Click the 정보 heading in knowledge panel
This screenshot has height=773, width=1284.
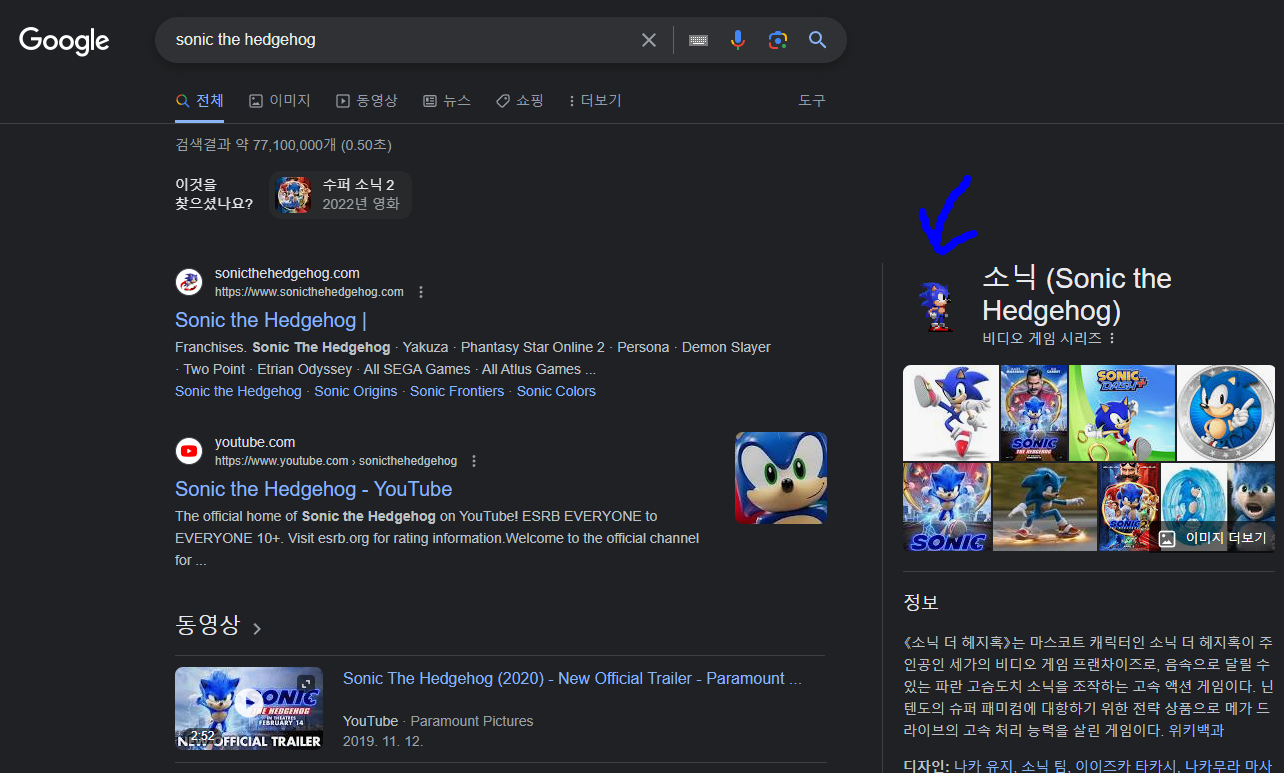921,602
